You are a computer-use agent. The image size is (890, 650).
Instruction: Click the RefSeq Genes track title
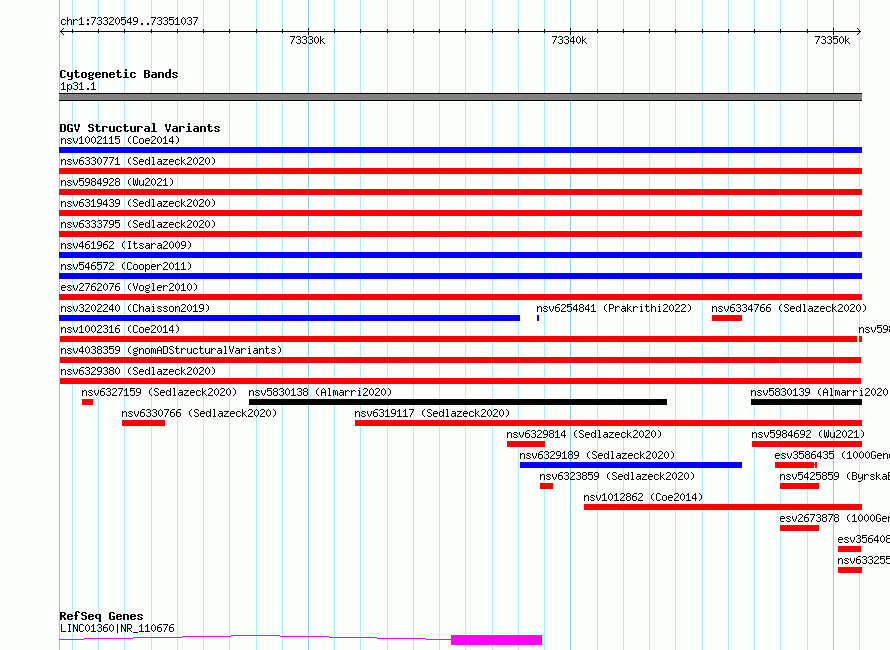[x=102, y=617]
